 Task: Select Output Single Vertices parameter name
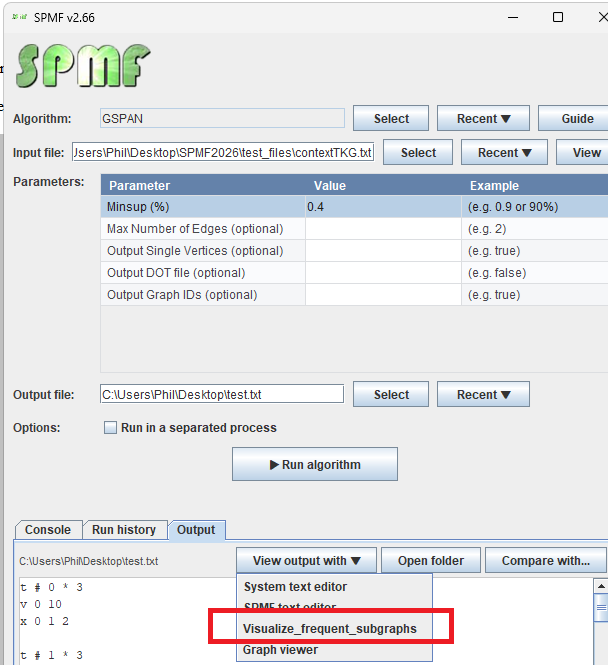click(195, 251)
